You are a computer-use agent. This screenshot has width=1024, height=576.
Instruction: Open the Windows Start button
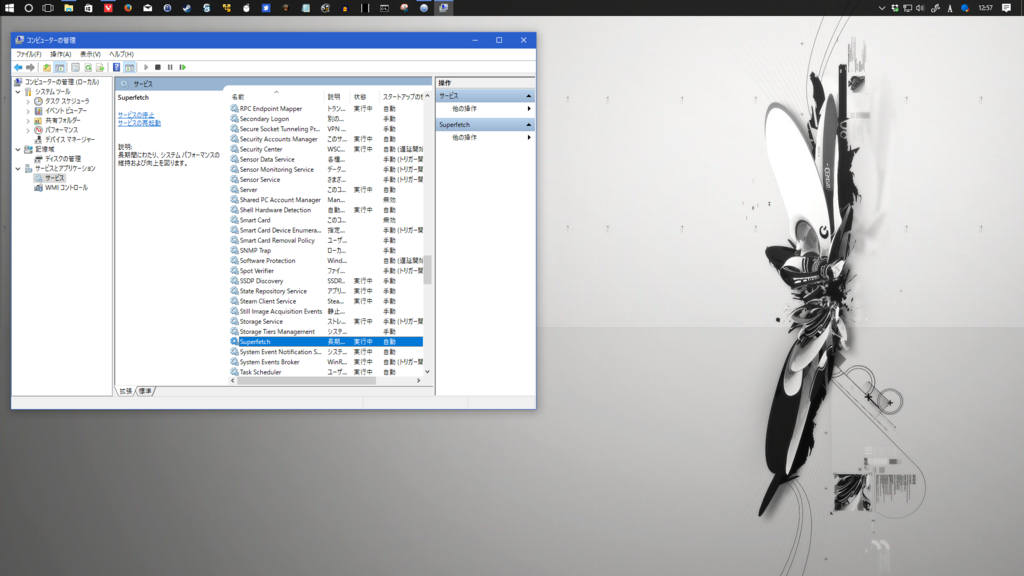[x=9, y=8]
